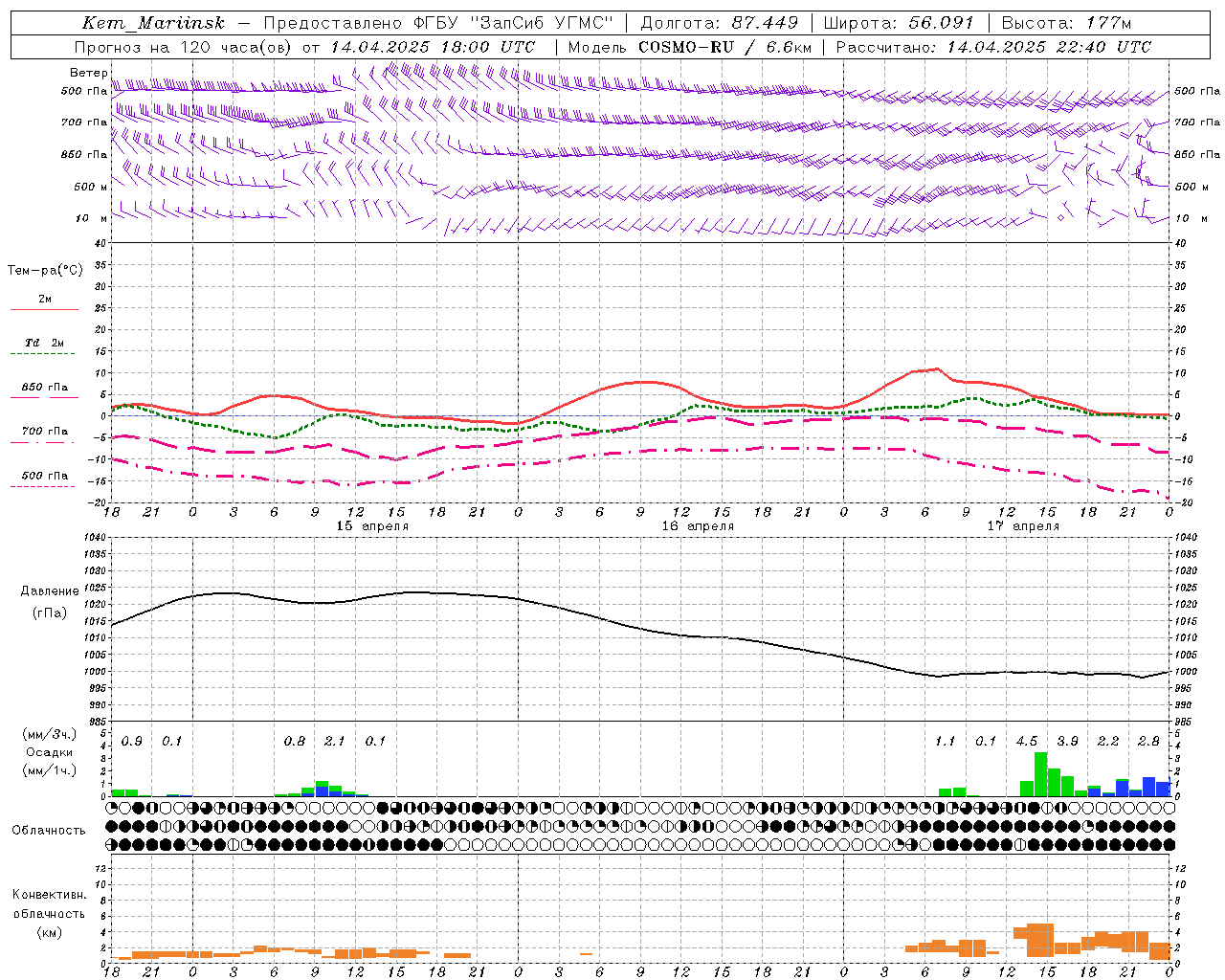1225x980 pixels.
Task: Click the date label 16 апреля
Action: point(698,526)
